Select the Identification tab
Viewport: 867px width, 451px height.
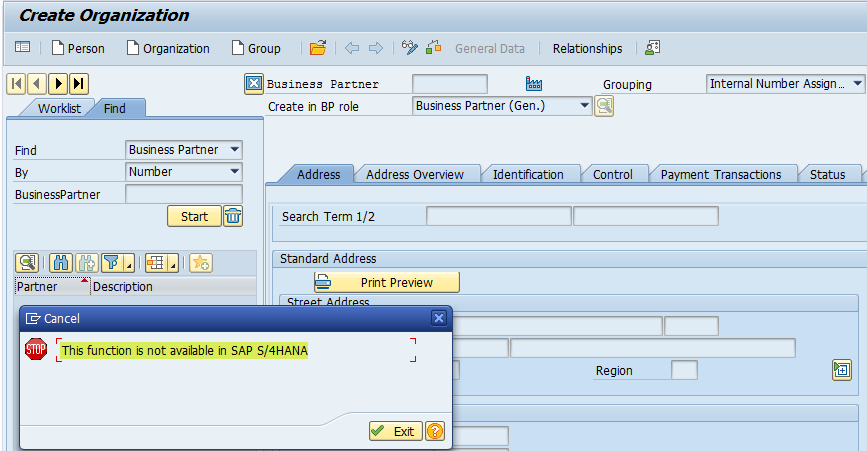(x=528, y=175)
